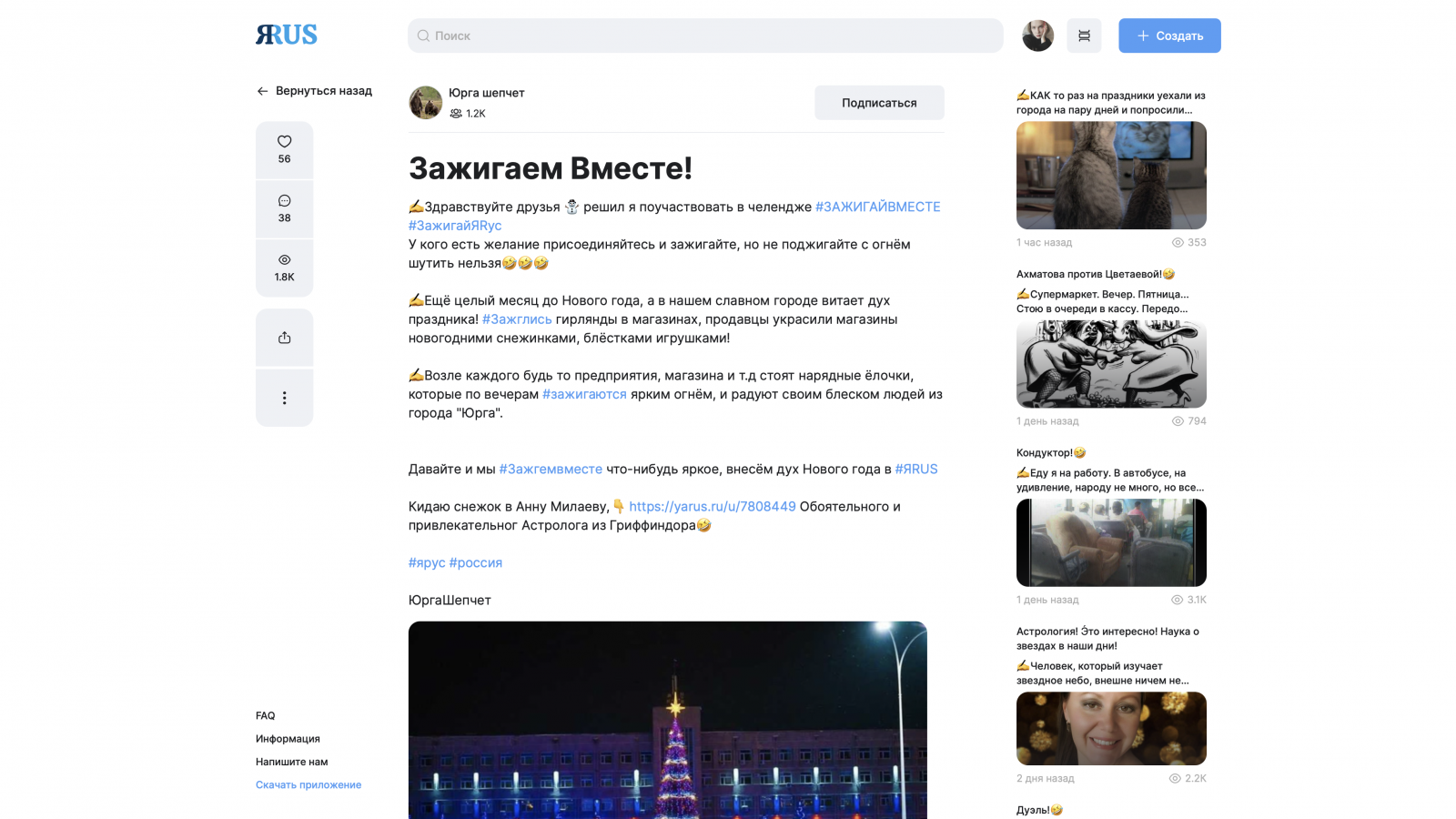Click the 353 views eye icon
Image resolution: width=1456 pixels, height=819 pixels.
click(1178, 243)
